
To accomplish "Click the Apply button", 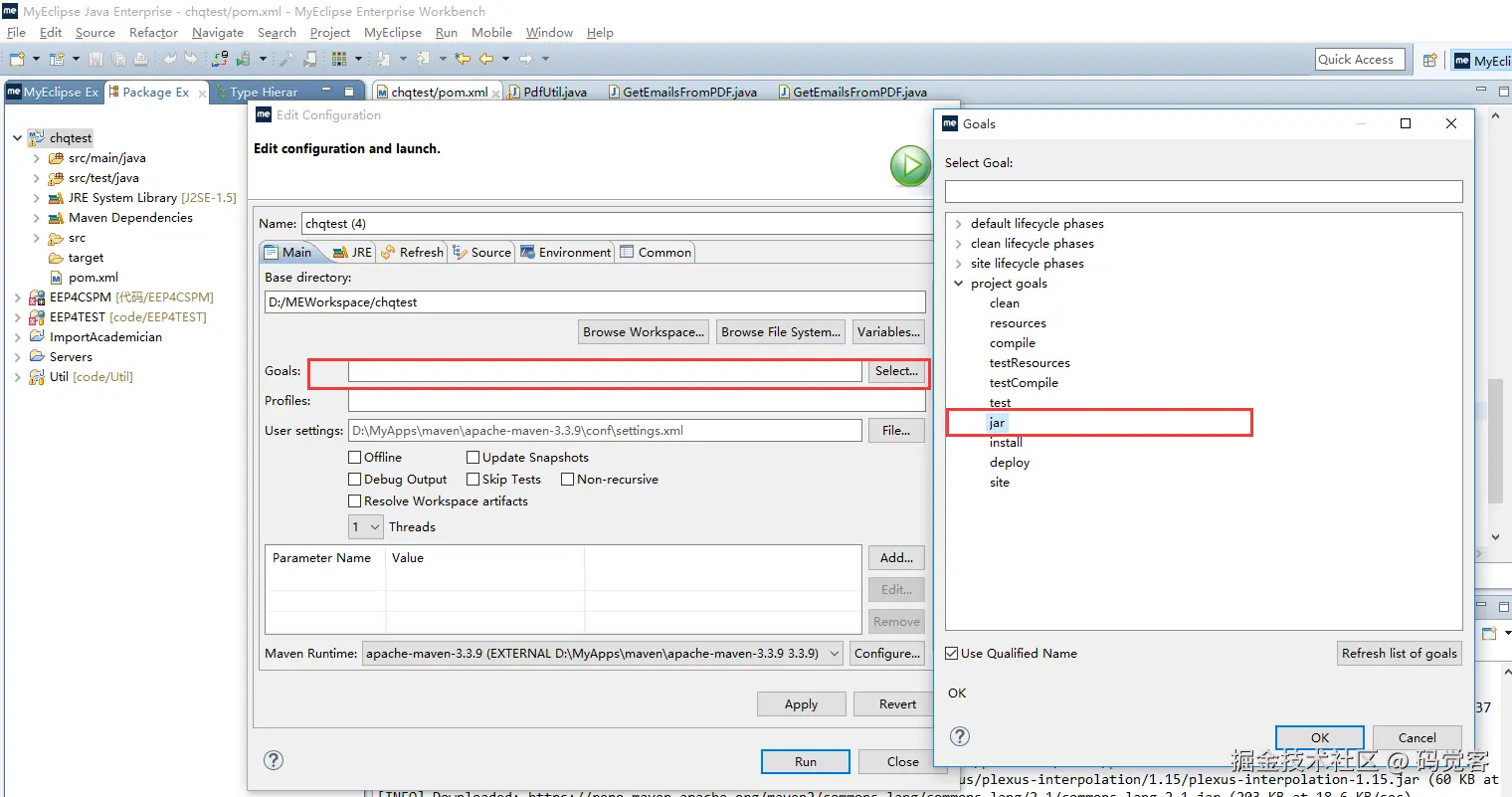I will [801, 704].
